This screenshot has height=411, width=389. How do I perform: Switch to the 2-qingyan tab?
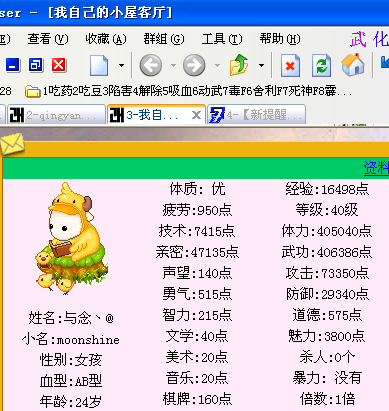click(x=56, y=115)
